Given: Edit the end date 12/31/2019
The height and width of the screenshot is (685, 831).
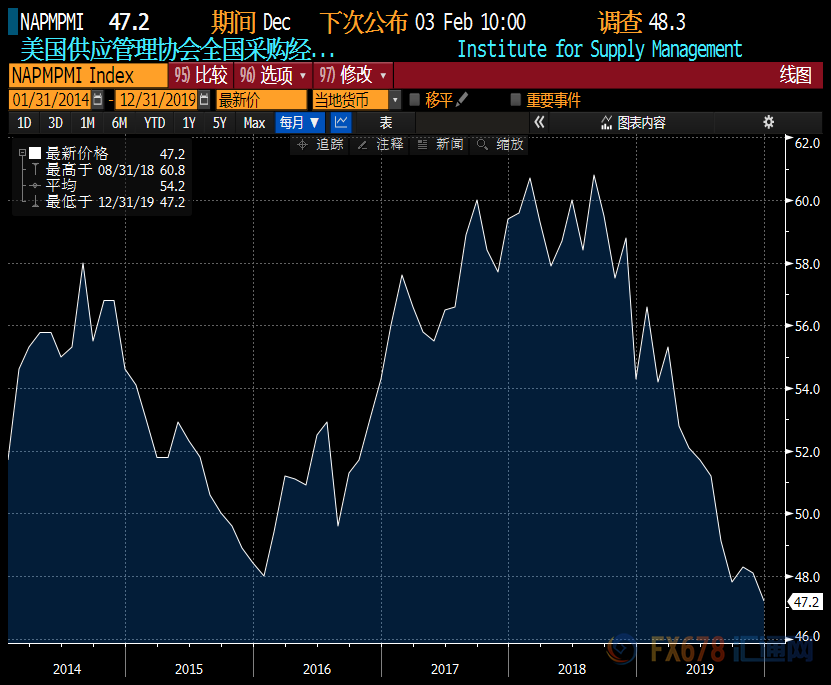Looking at the screenshot, I should coord(157,99).
